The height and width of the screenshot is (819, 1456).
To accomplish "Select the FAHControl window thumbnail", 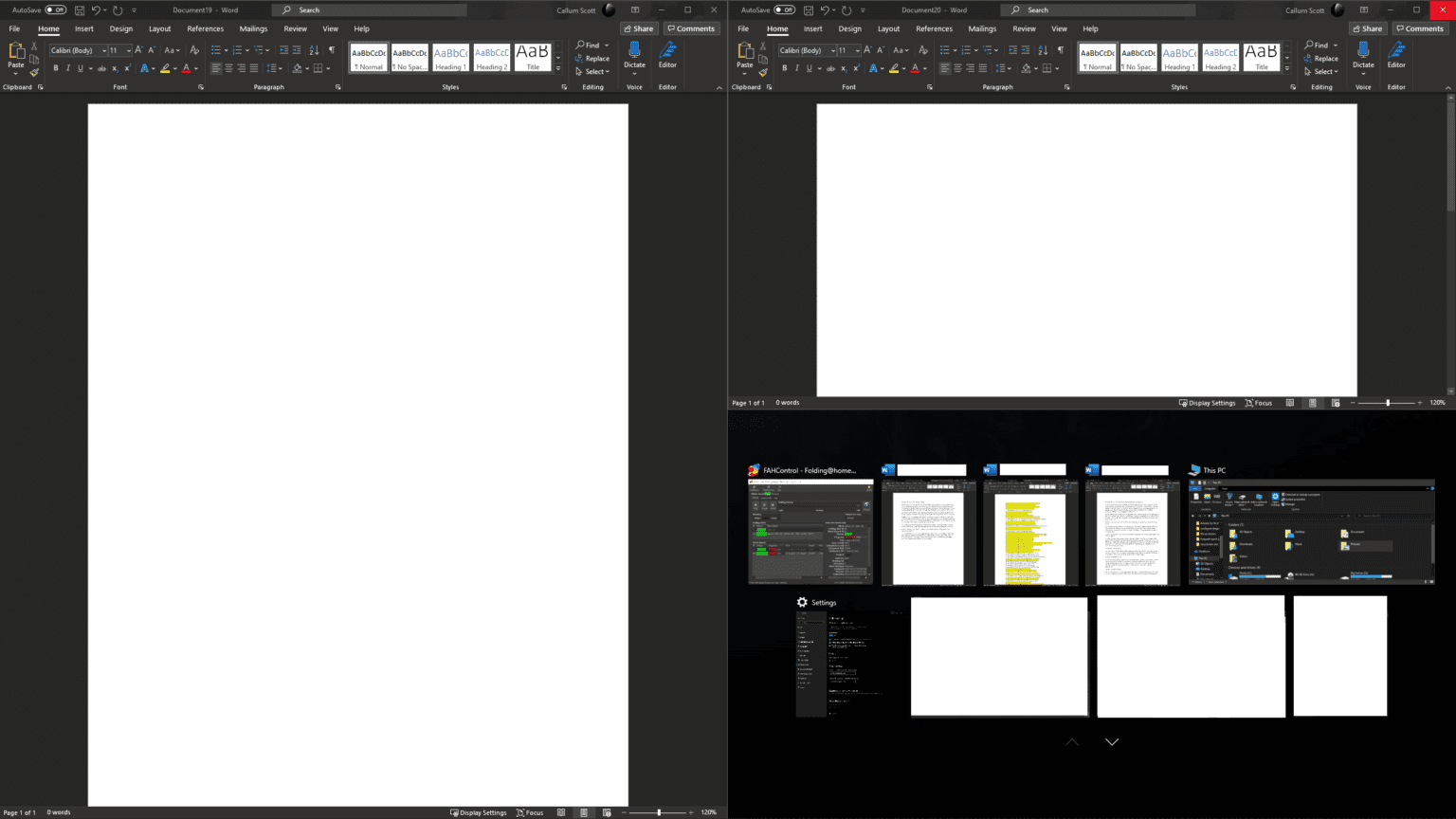I will (810, 531).
